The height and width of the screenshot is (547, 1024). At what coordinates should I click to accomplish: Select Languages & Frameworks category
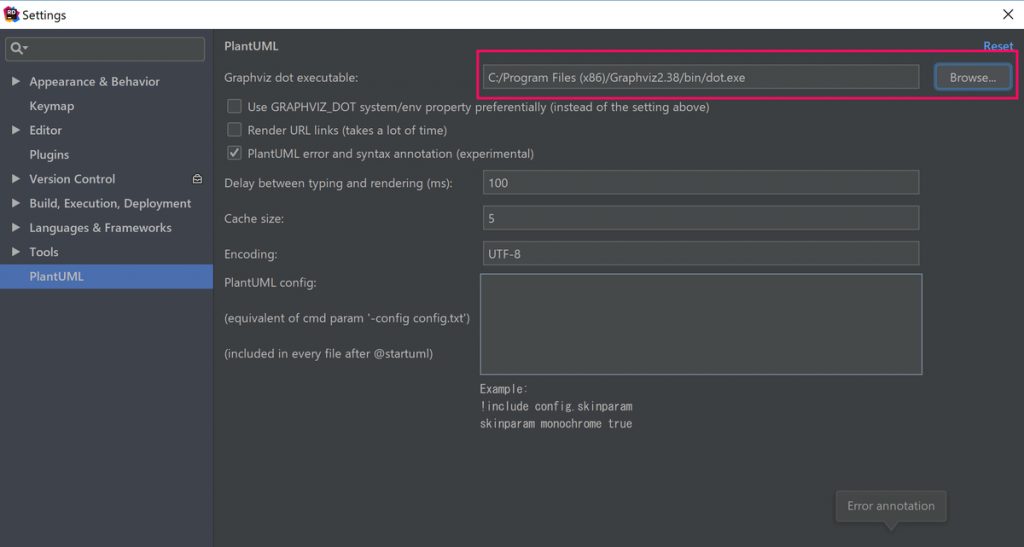100,227
